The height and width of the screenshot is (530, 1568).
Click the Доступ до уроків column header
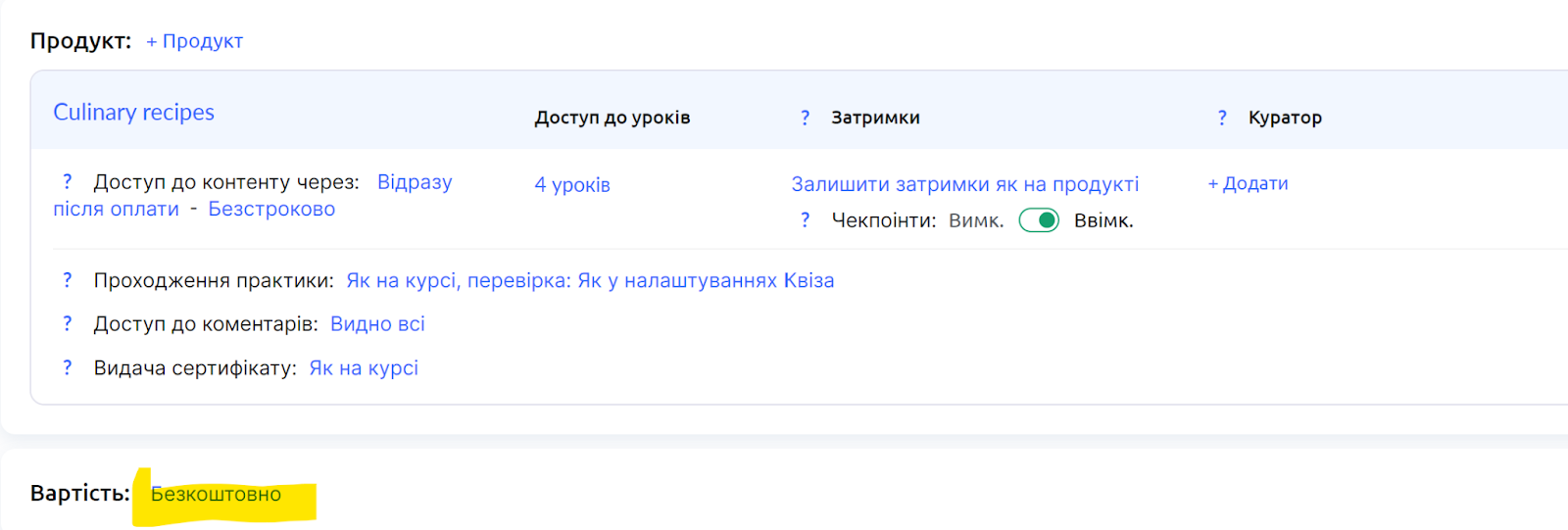pyautogui.click(x=612, y=118)
